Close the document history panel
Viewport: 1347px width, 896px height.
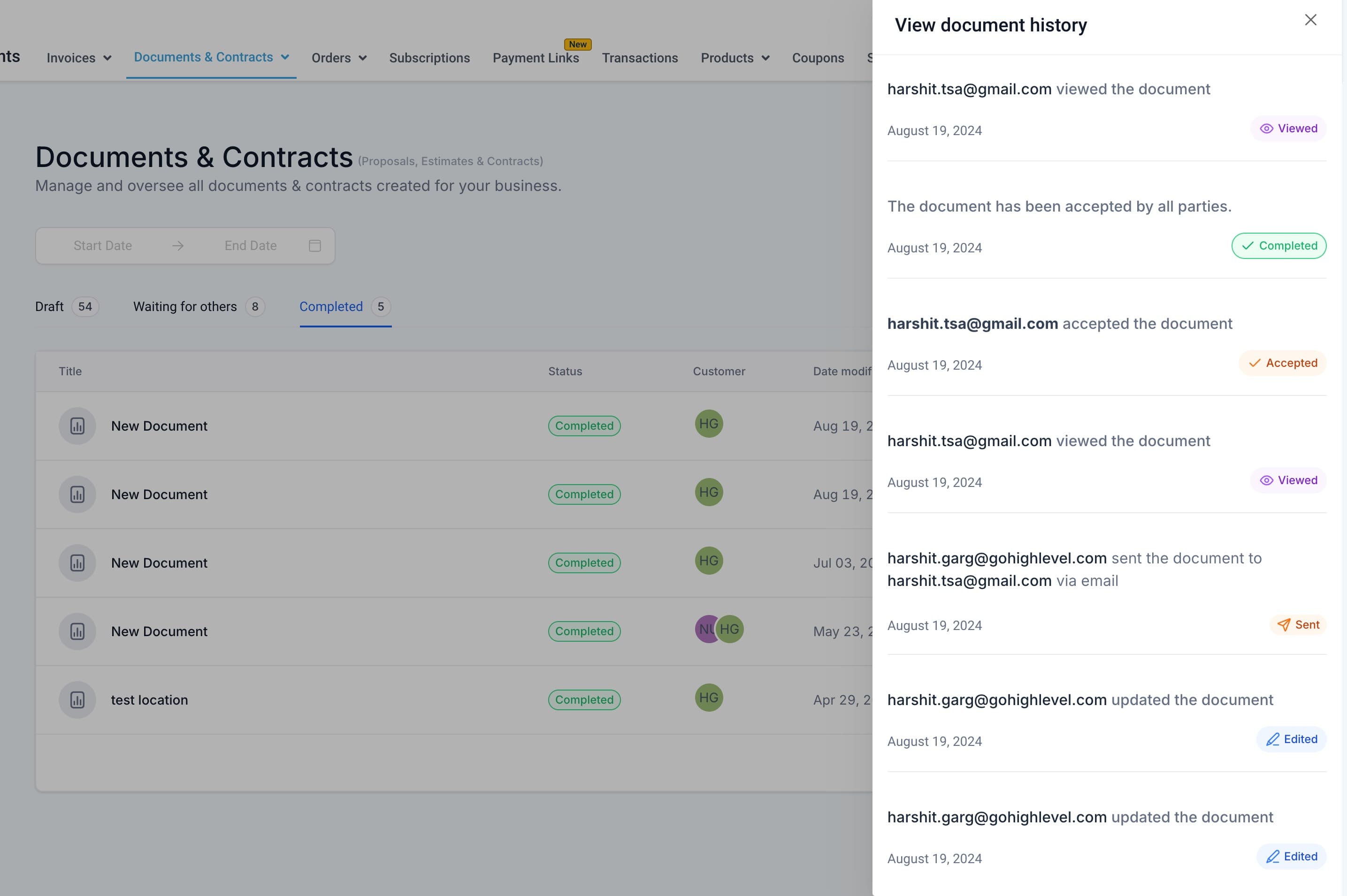tap(1310, 20)
